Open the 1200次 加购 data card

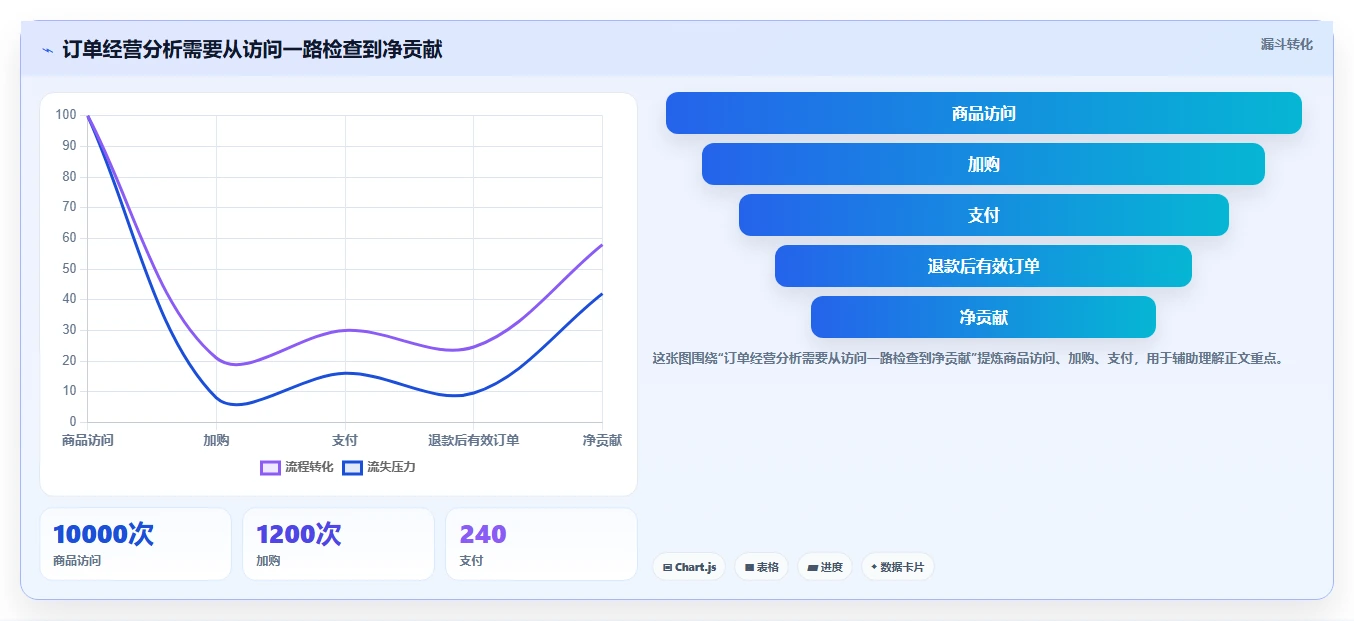pyautogui.click(x=338, y=544)
